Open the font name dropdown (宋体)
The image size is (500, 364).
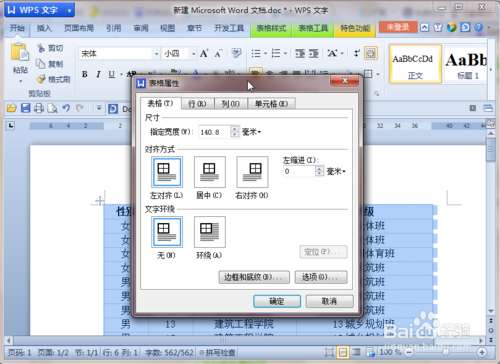point(156,54)
